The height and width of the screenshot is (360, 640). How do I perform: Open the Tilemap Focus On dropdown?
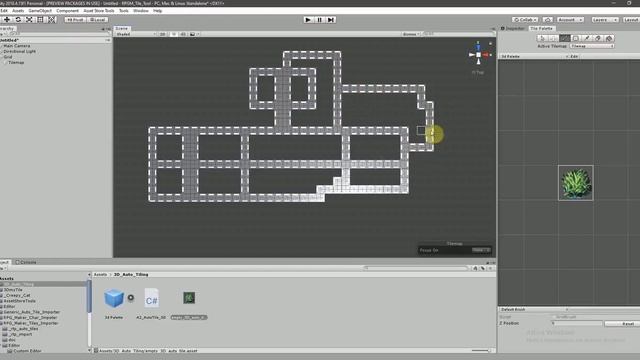(481, 250)
